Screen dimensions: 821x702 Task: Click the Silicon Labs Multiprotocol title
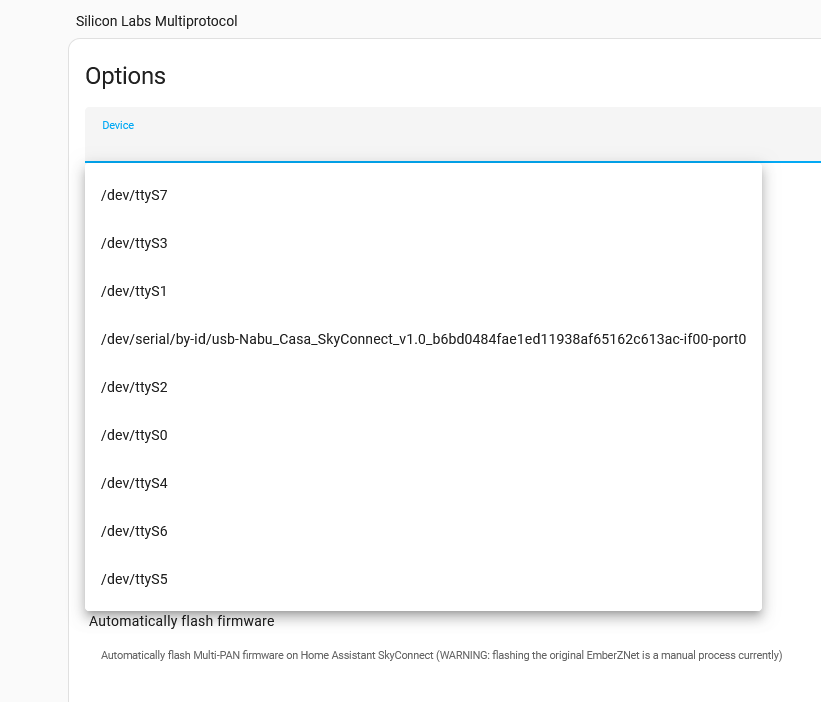157,21
